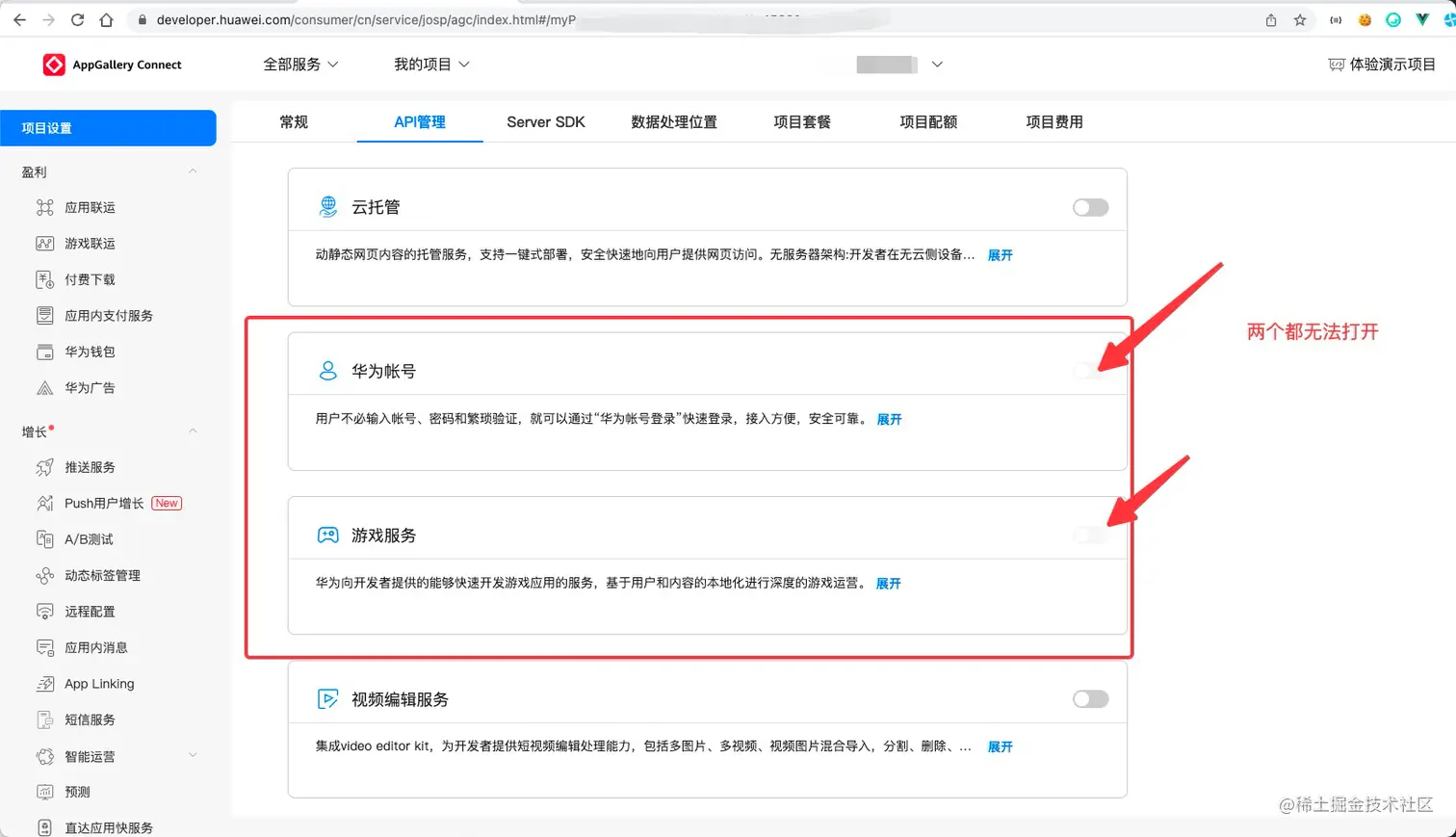Bookmark page with the star icon
Viewport: 1456px width, 837px height.
pyautogui.click(x=1300, y=19)
